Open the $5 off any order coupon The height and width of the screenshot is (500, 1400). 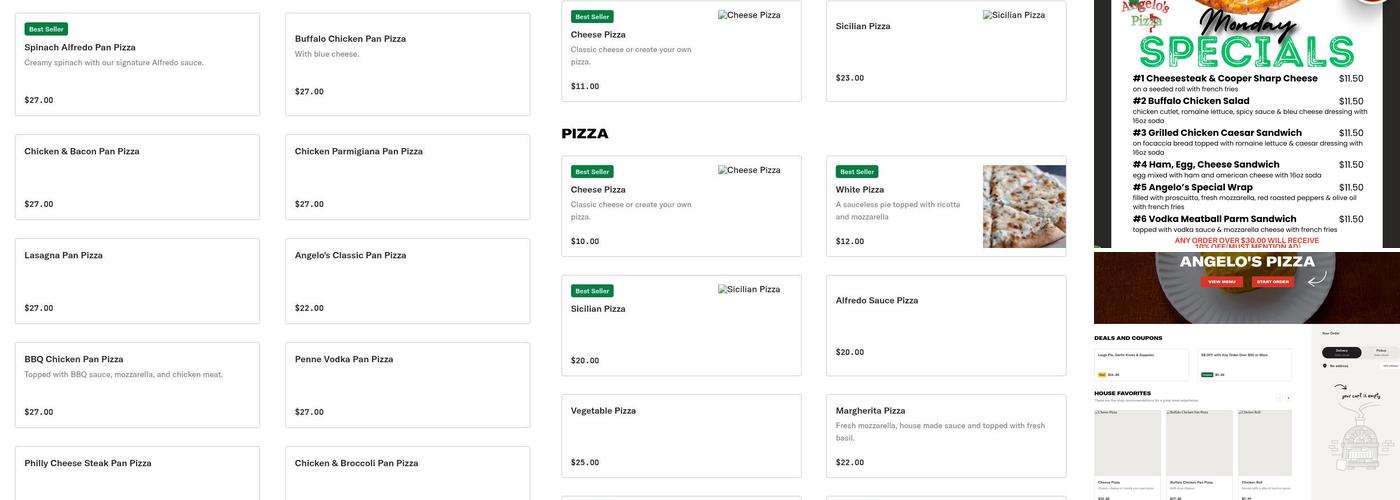[1245, 365]
